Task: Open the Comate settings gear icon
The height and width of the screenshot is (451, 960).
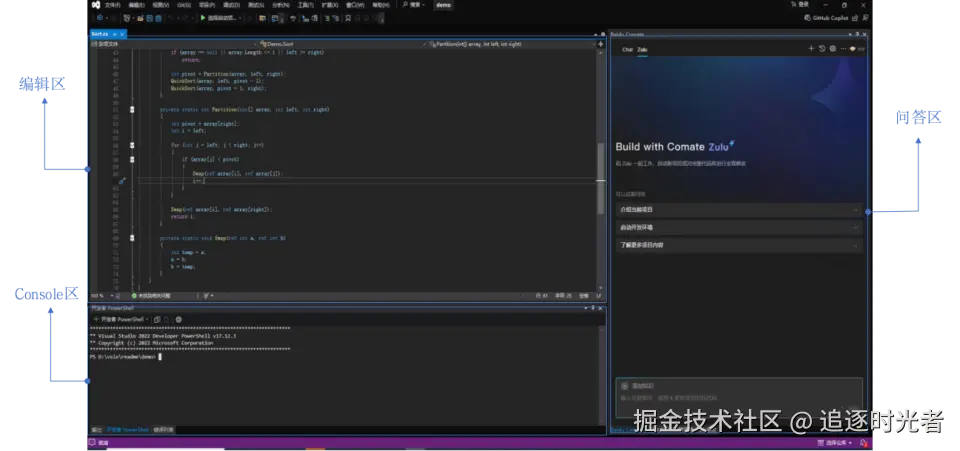Action: [833, 48]
